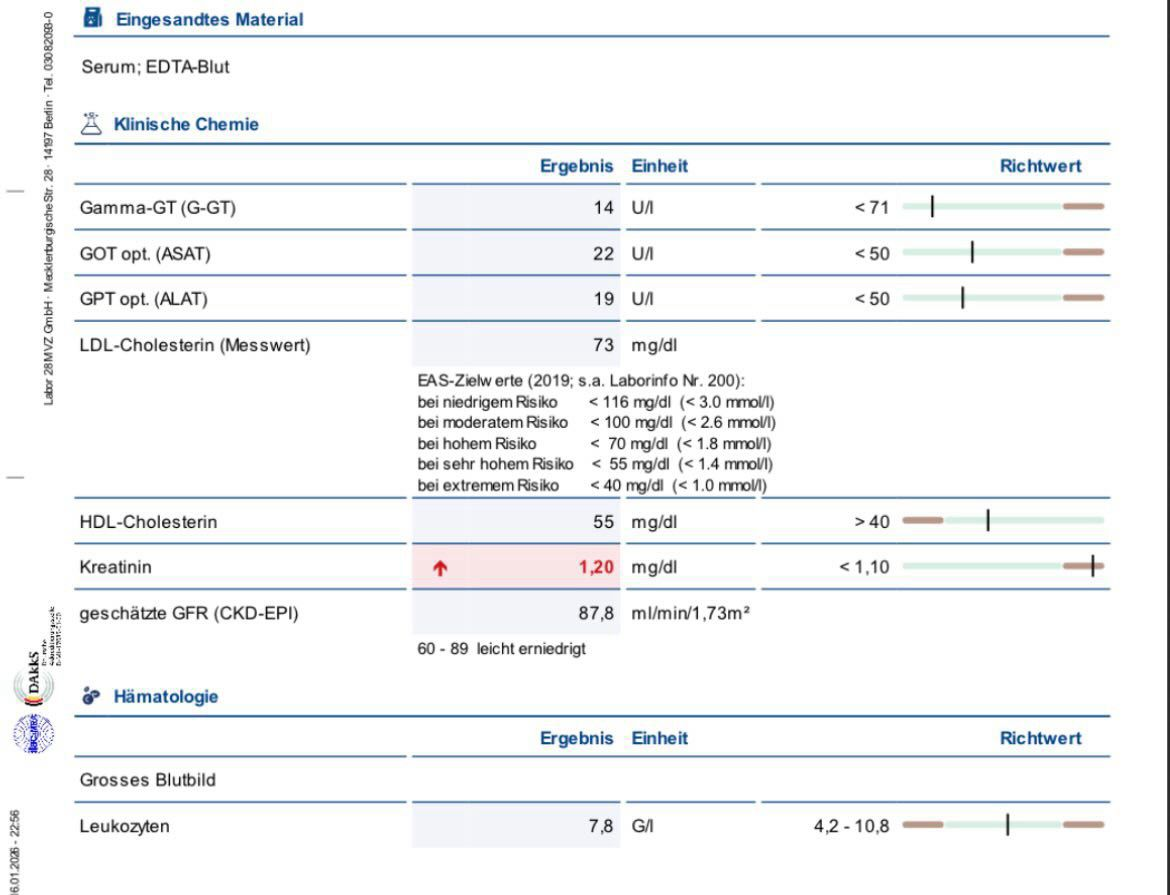
Task: Click the Klinische Chemie flask icon
Action: [93, 125]
